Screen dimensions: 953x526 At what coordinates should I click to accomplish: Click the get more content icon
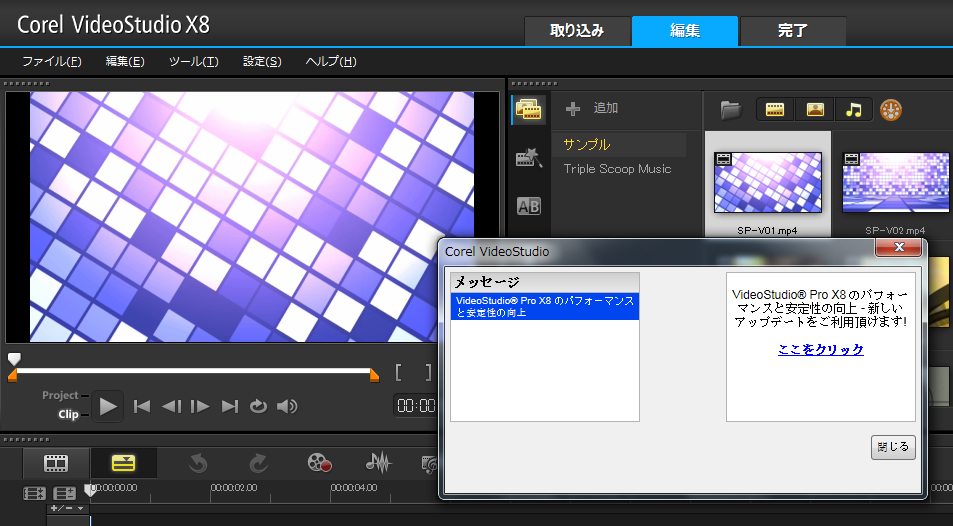[891, 109]
